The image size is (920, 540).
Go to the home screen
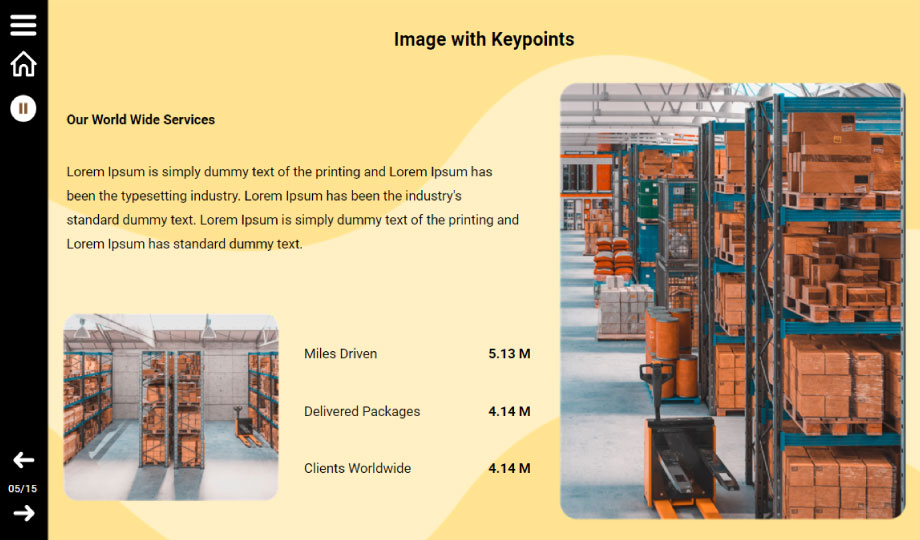point(23,64)
